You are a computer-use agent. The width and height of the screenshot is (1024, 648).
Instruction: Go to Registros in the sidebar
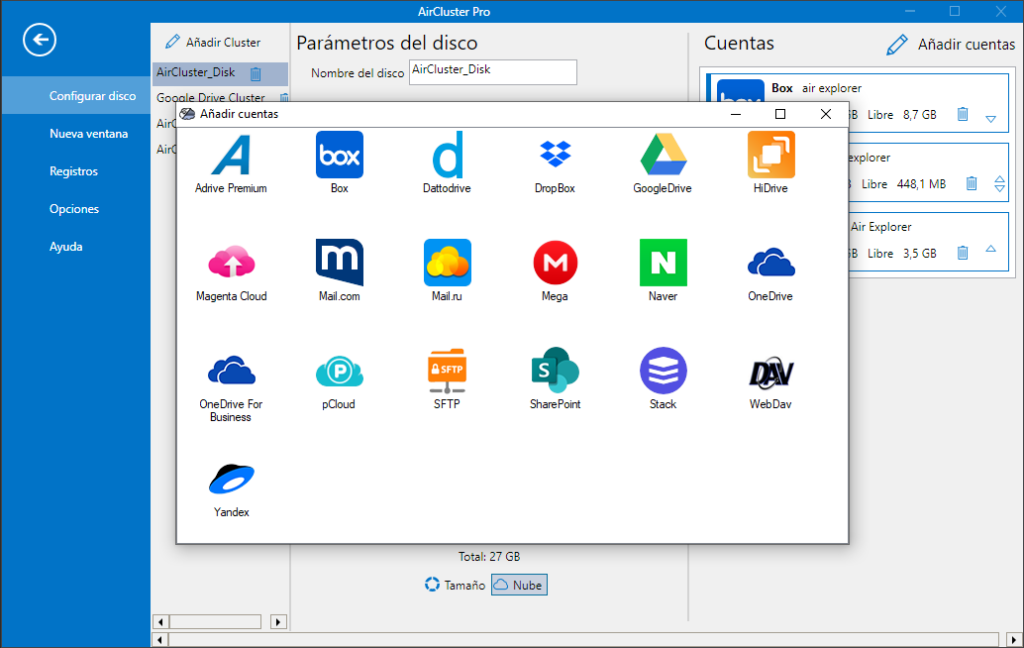(74, 171)
